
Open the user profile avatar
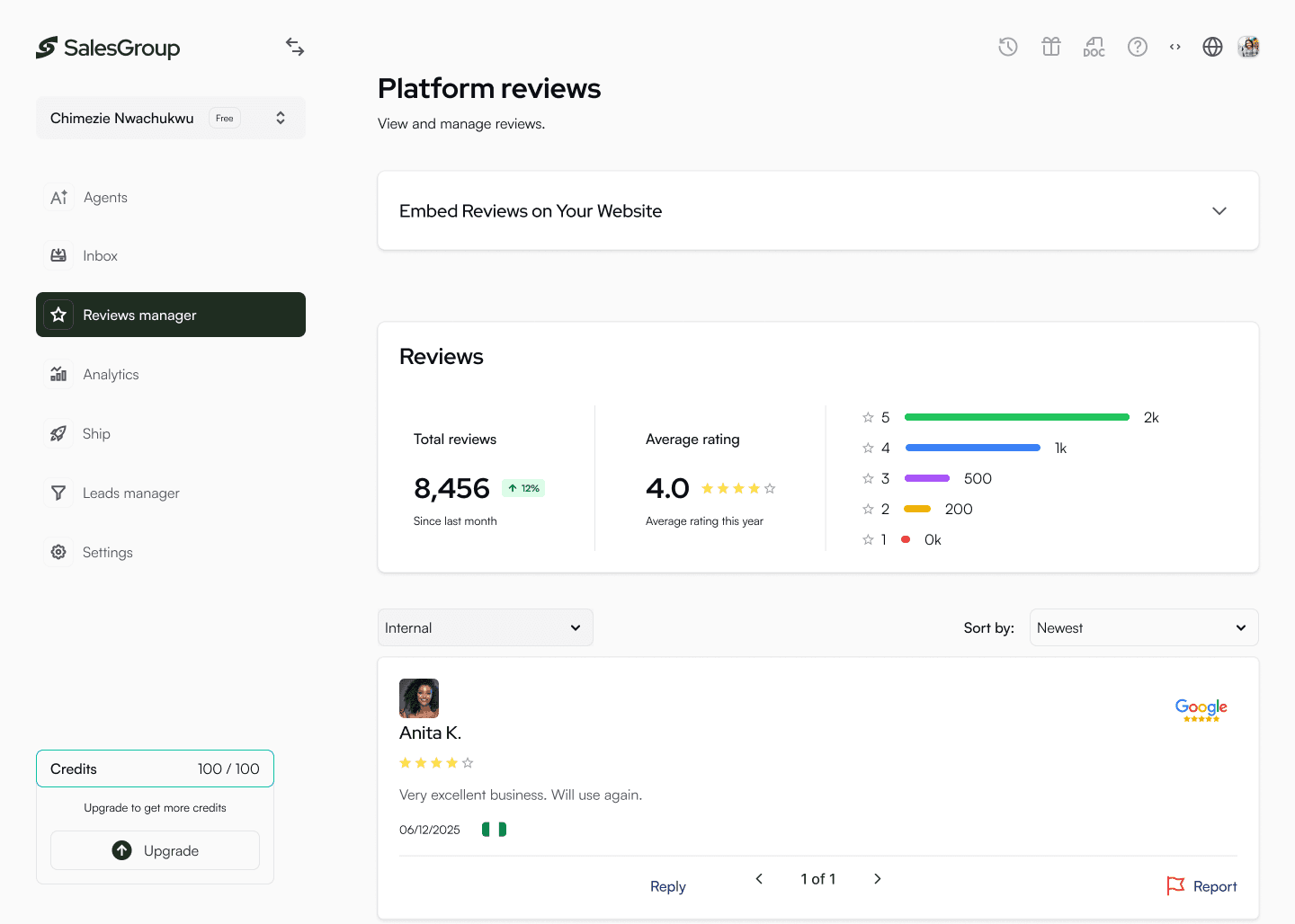click(1248, 47)
